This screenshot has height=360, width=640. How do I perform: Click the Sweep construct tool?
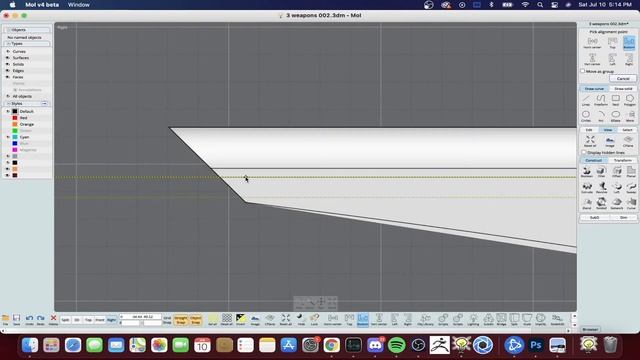click(631, 188)
